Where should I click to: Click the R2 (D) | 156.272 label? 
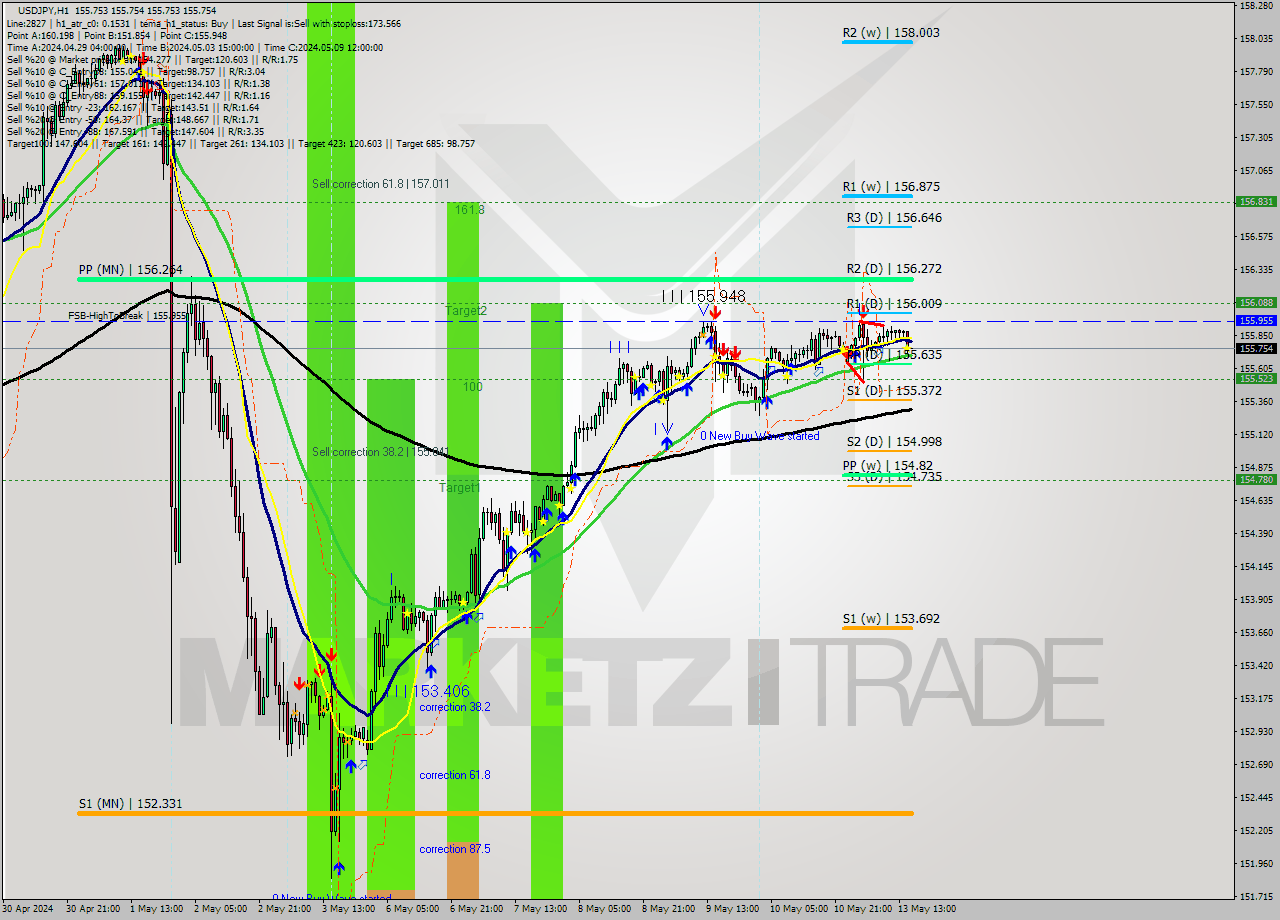tap(894, 269)
